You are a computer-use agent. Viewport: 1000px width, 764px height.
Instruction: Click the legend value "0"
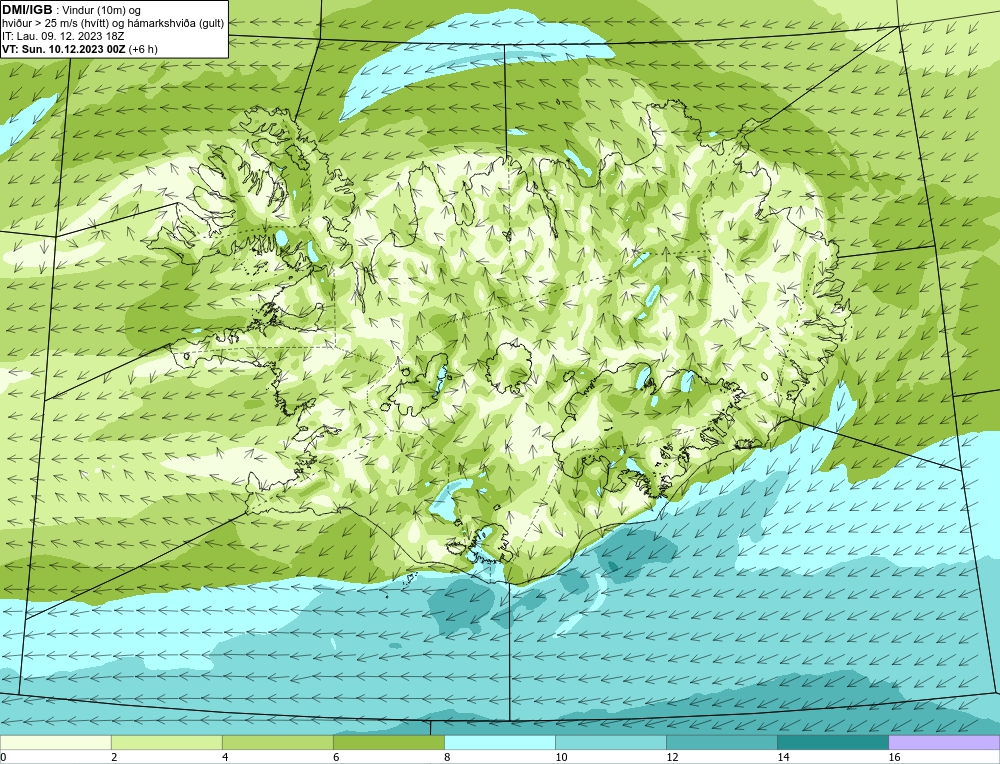(3, 757)
